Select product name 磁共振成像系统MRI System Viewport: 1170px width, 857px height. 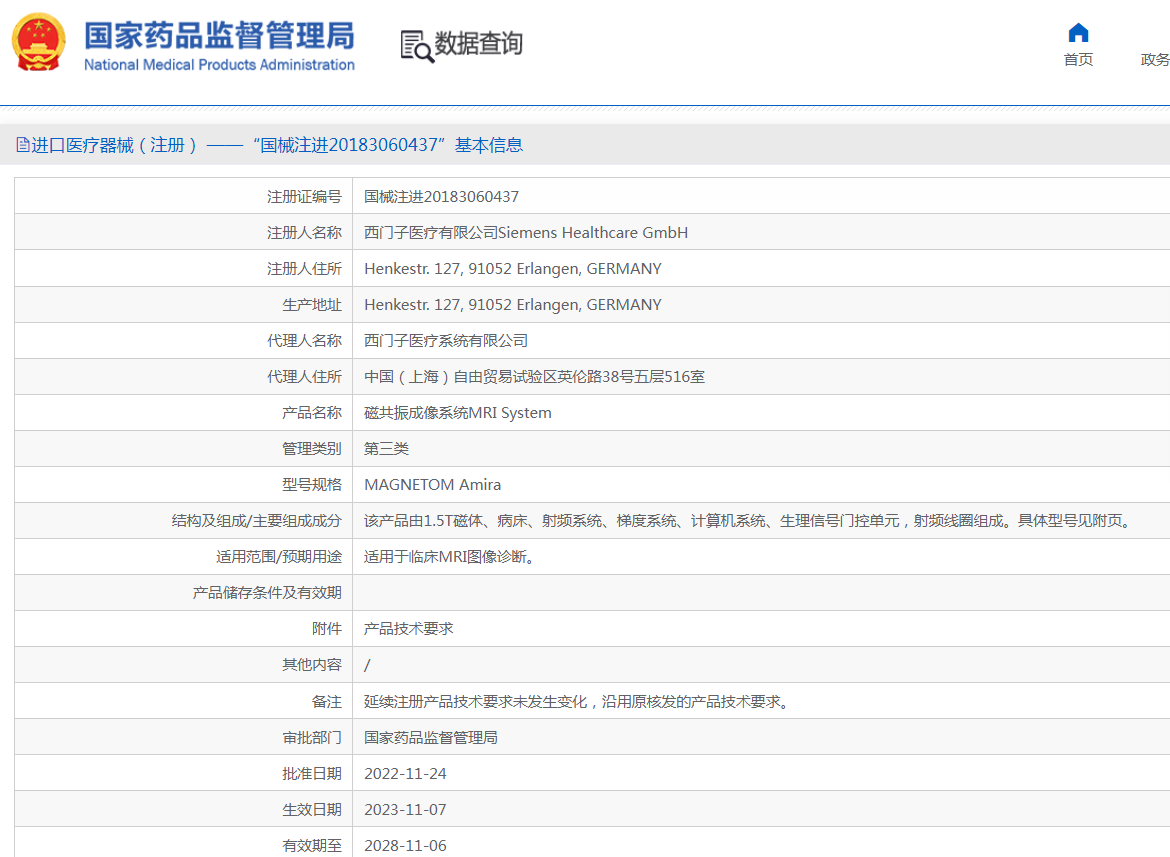point(457,412)
